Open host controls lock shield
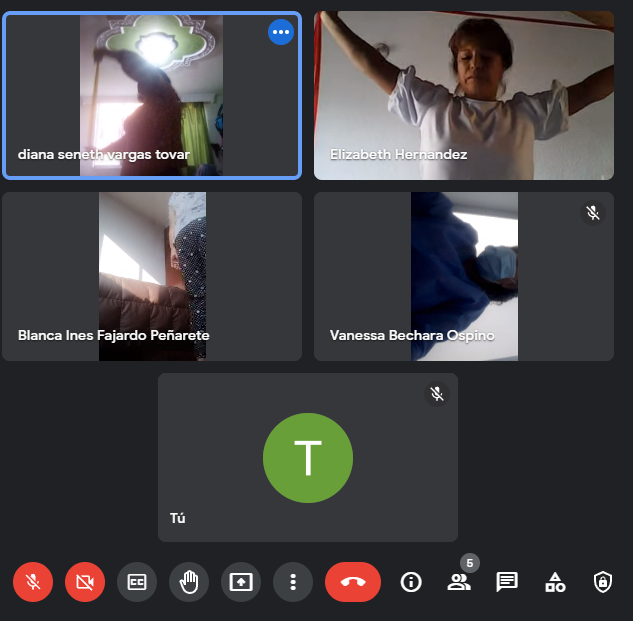Viewport: 633px width, 621px height. point(603,582)
